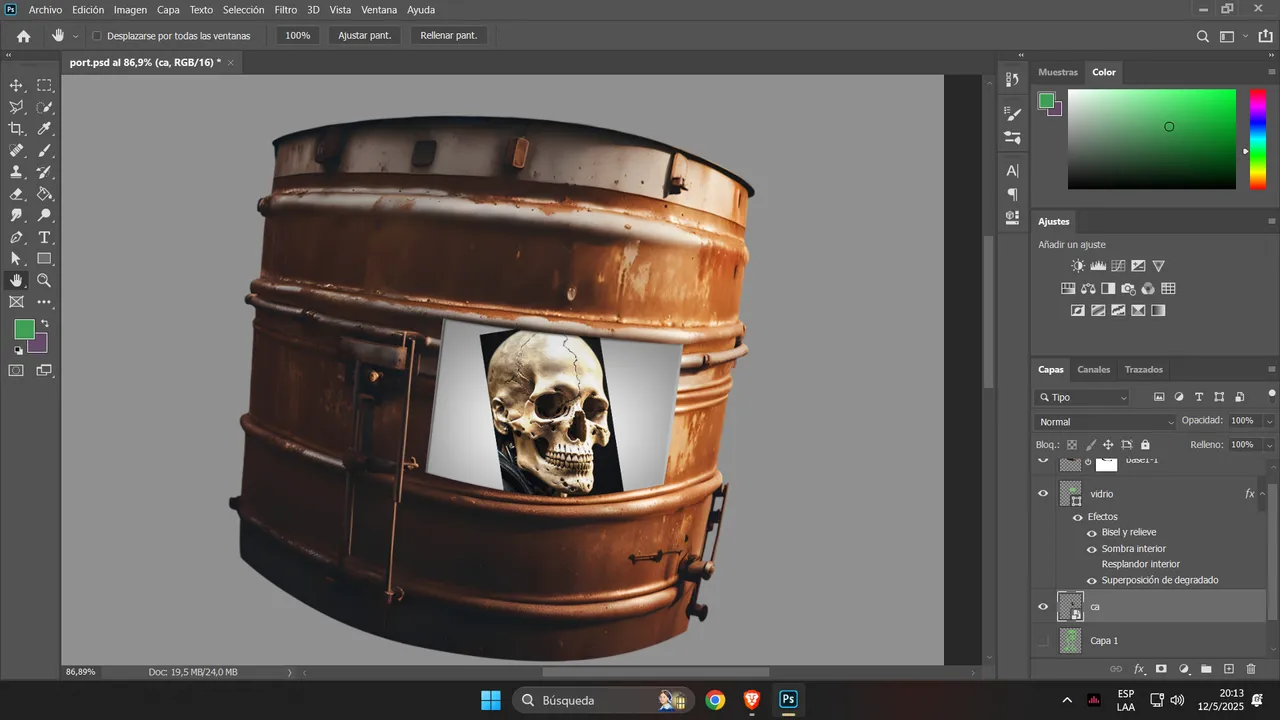Open the Ajustes panel options menu
Image resolution: width=1280 pixels, height=720 pixels.
[x=1272, y=222]
